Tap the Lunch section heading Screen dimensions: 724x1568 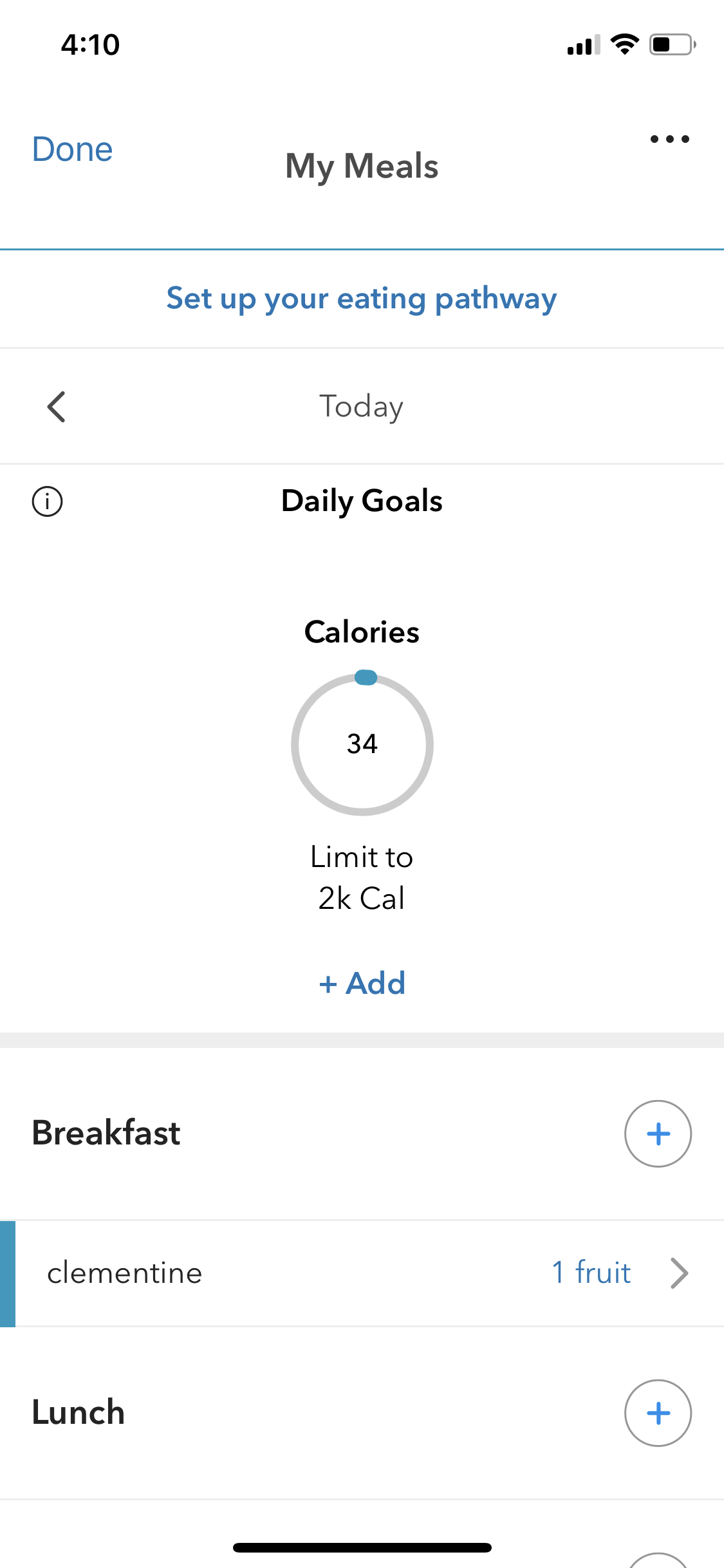pyautogui.click(x=79, y=1412)
